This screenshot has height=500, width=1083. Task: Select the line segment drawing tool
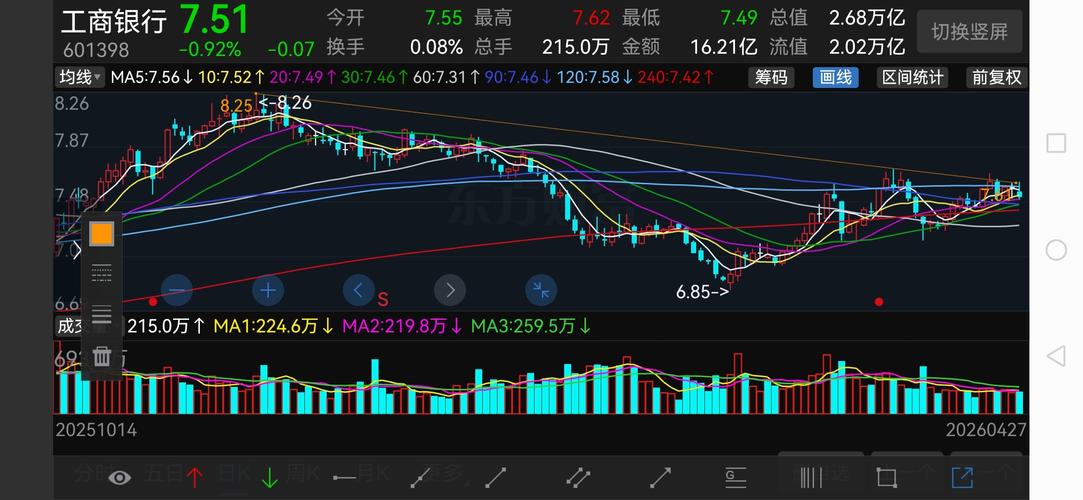point(496,477)
